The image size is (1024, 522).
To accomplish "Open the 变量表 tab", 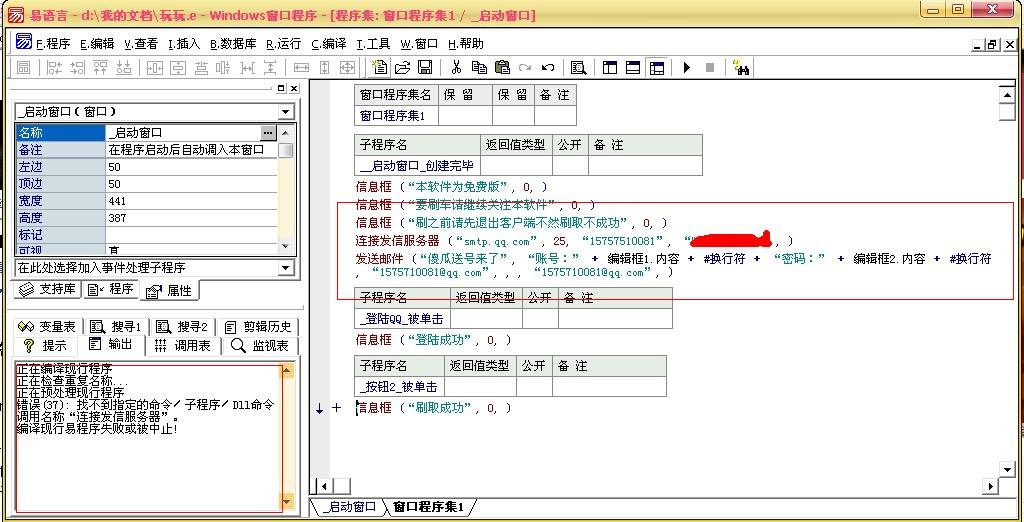I will [47, 326].
